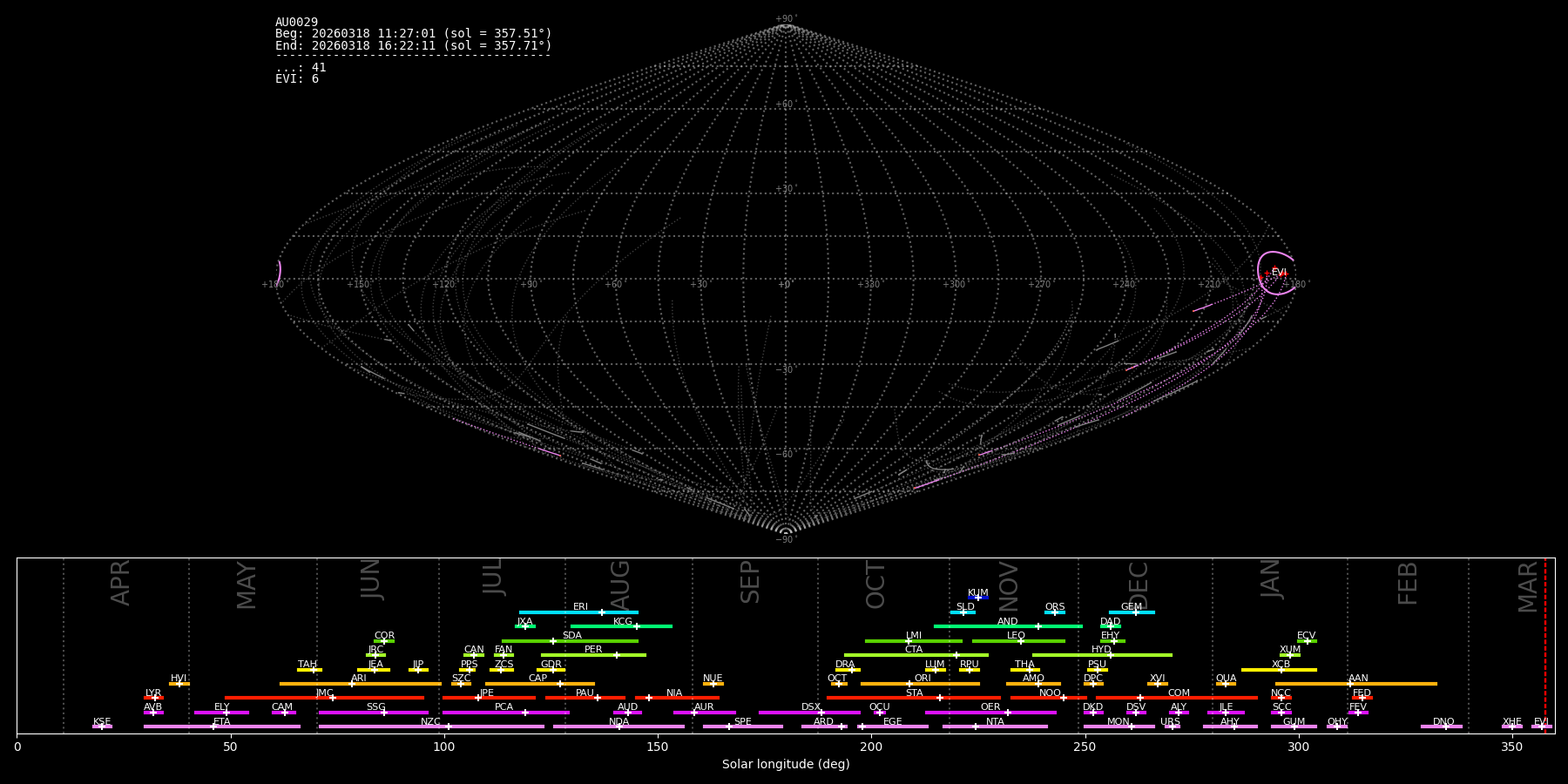Click the ETA shower label
The width and height of the screenshot is (1568, 784).
pyautogui.click(x=222, y=721)
